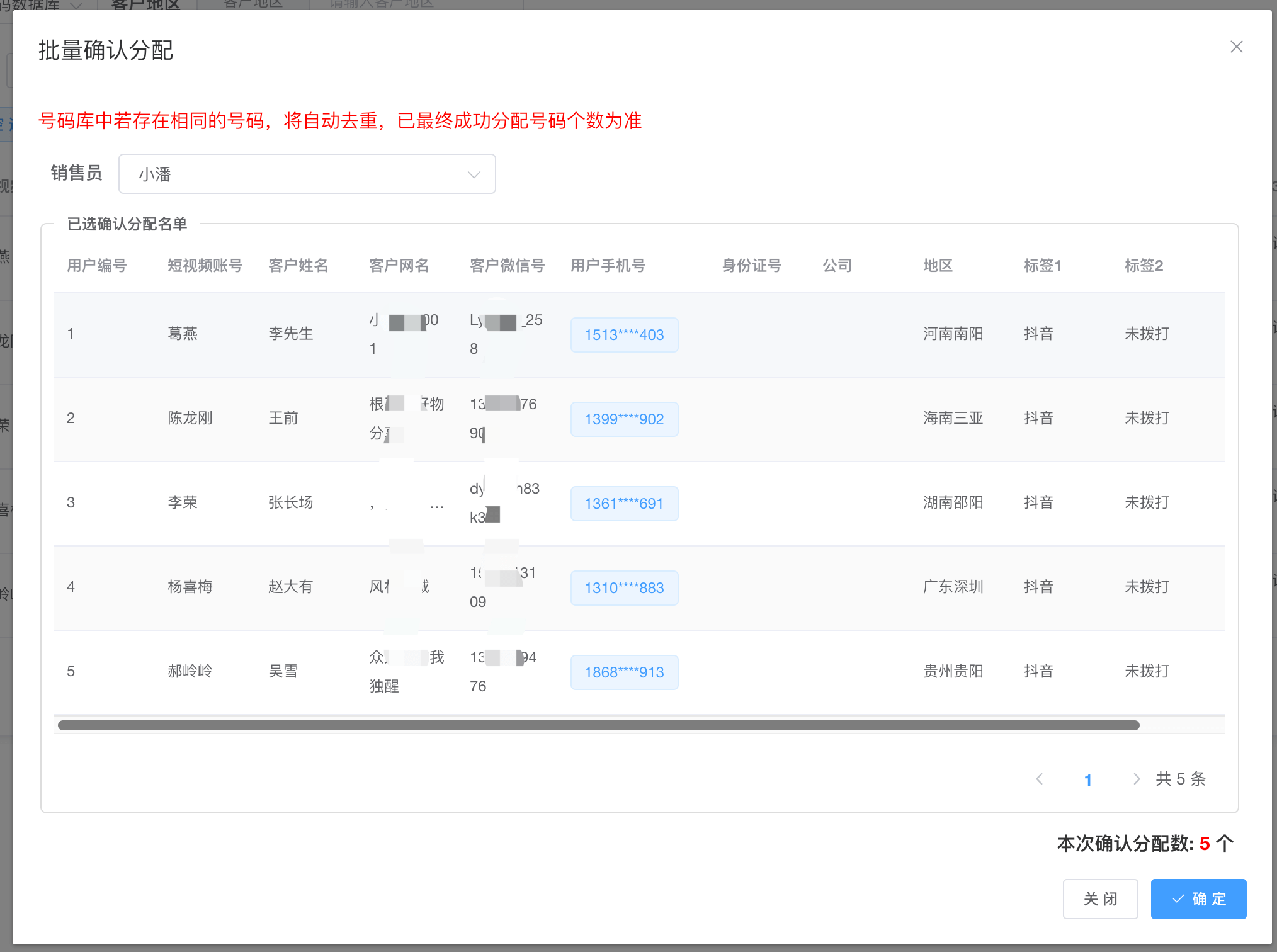Select the row for 葛燕
Image resolution: width=1277 pixels, height=952 pixels.
pyautogui.click(x=183, y=334)
